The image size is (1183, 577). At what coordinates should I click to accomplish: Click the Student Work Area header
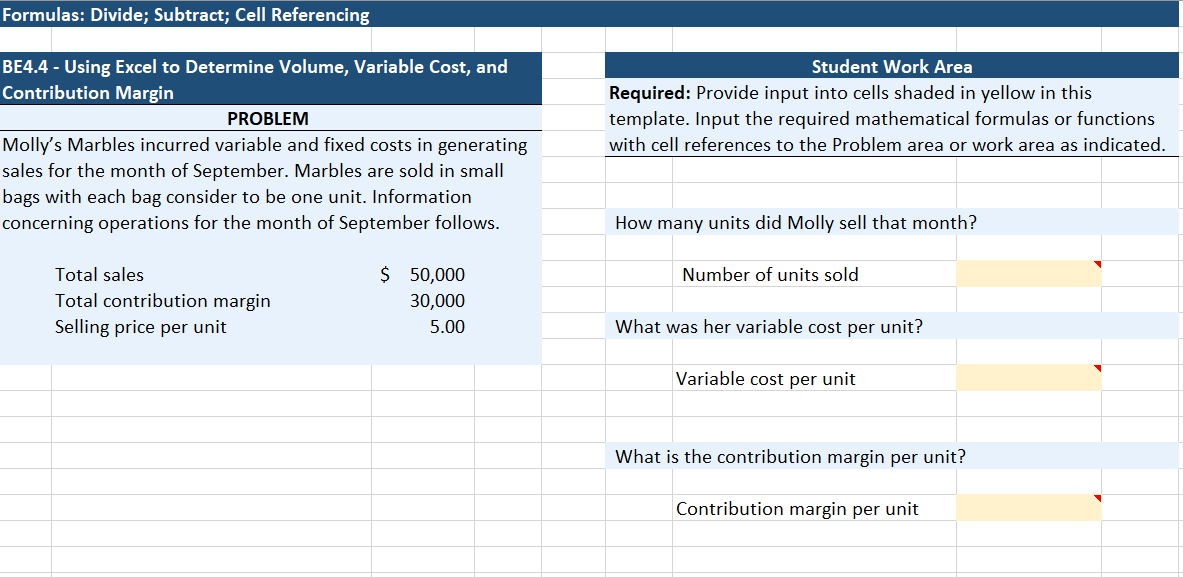(x=893, y=66)
